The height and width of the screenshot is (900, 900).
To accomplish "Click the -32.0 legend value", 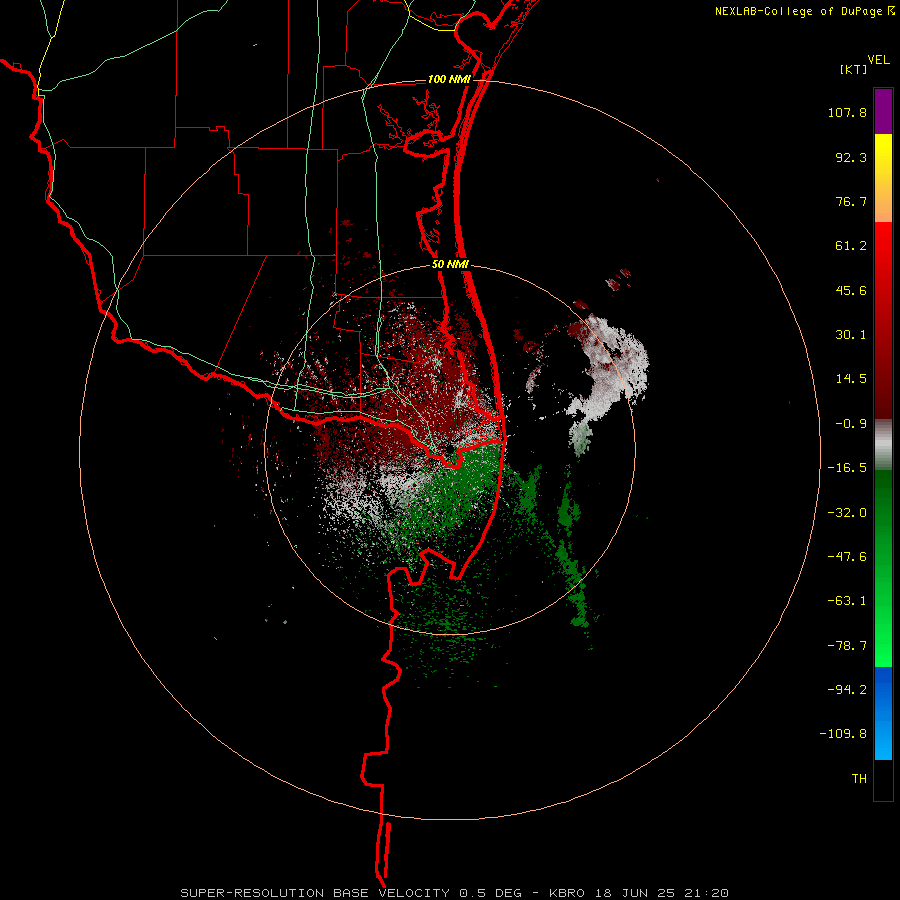I will [x=847, y=513].
